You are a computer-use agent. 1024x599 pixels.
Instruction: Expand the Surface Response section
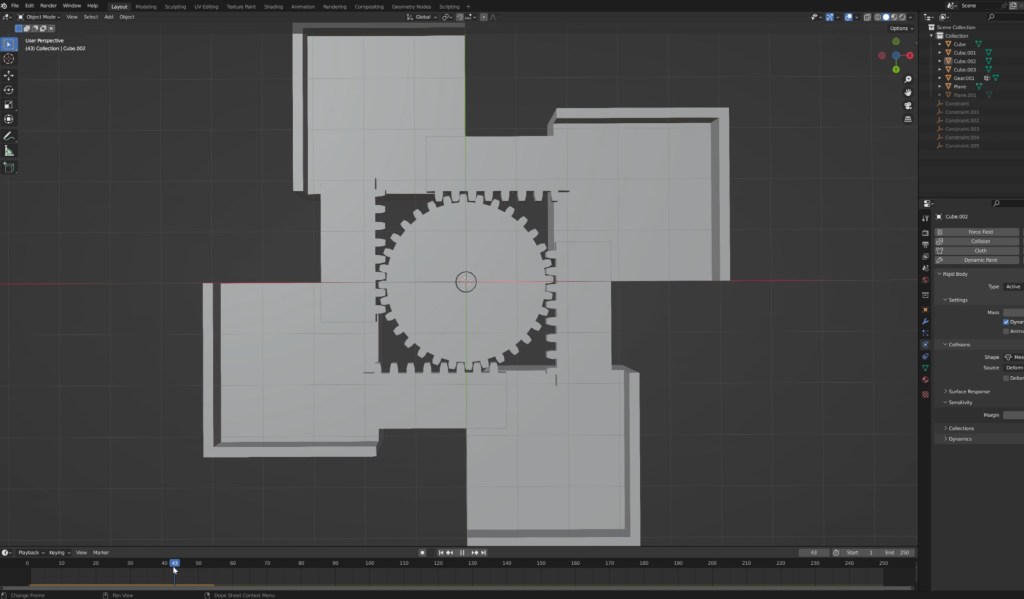click(x=969, y=391)
